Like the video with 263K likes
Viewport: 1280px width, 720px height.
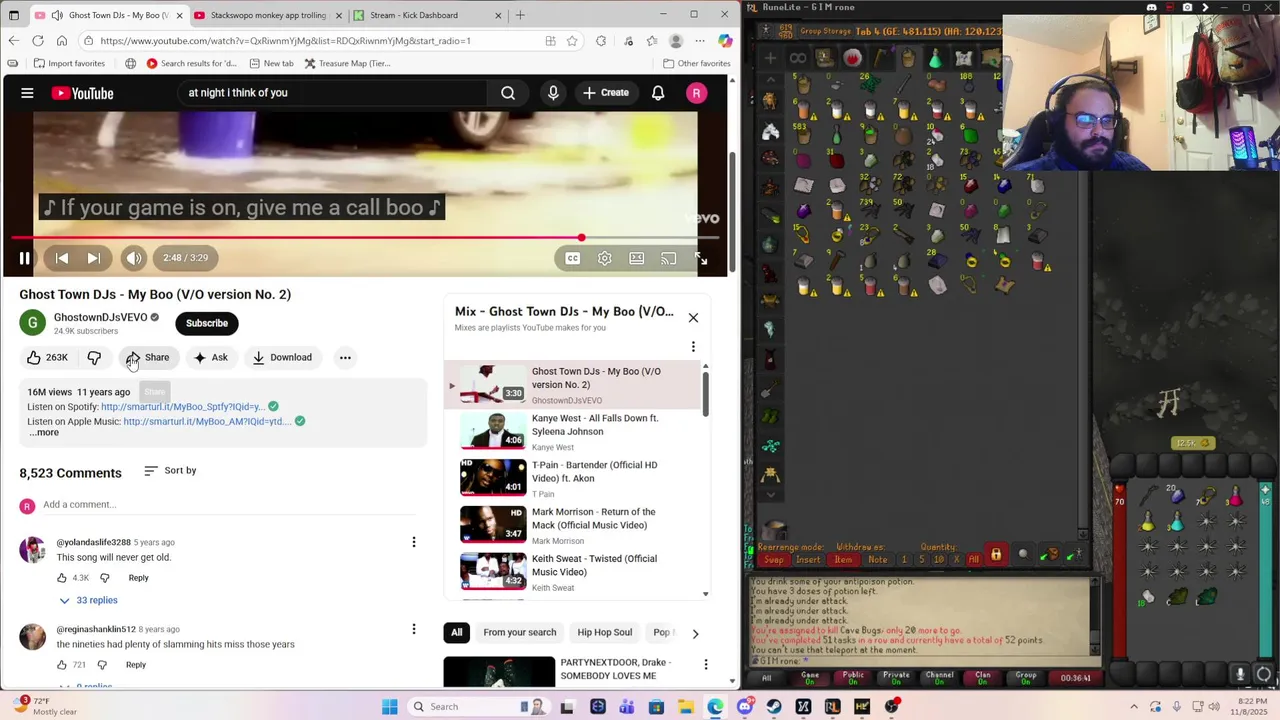pyautogui.click(x=47, y=357)
